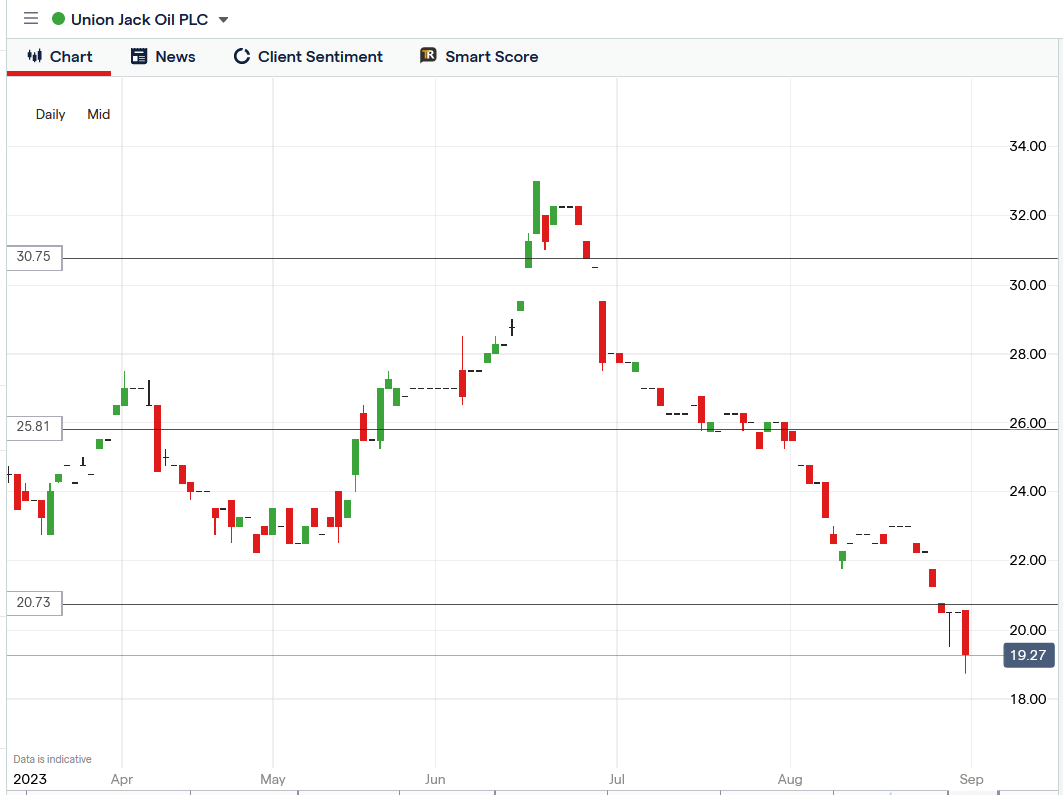Image resolution: width=1063 pixels, height=795 pixels.
Task: Expand the Union Jack Oil PLC dropdown arrow
Action: (223, 20)
